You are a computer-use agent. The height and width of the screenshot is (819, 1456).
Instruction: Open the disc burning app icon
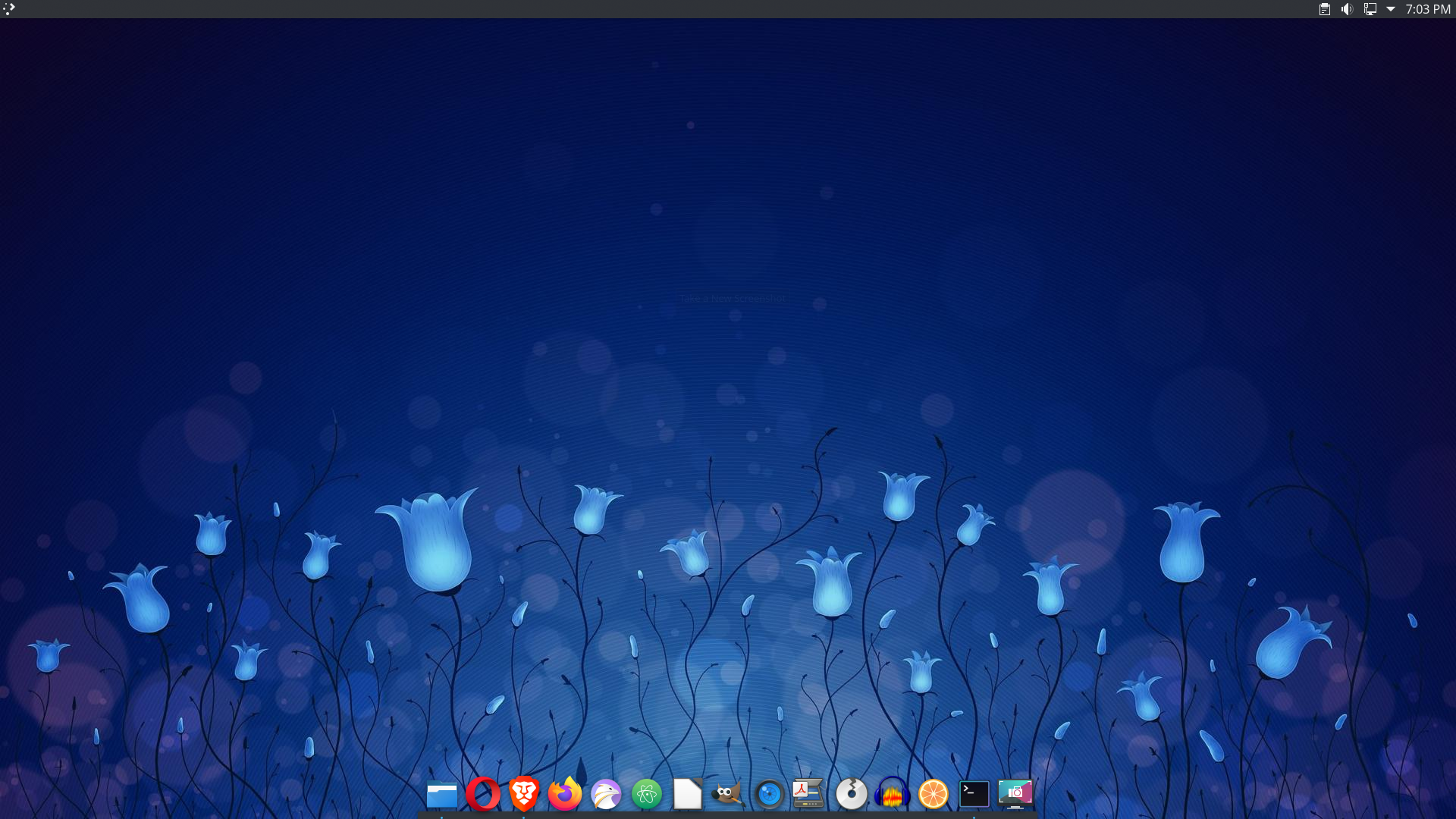click(x=851, y=794)
